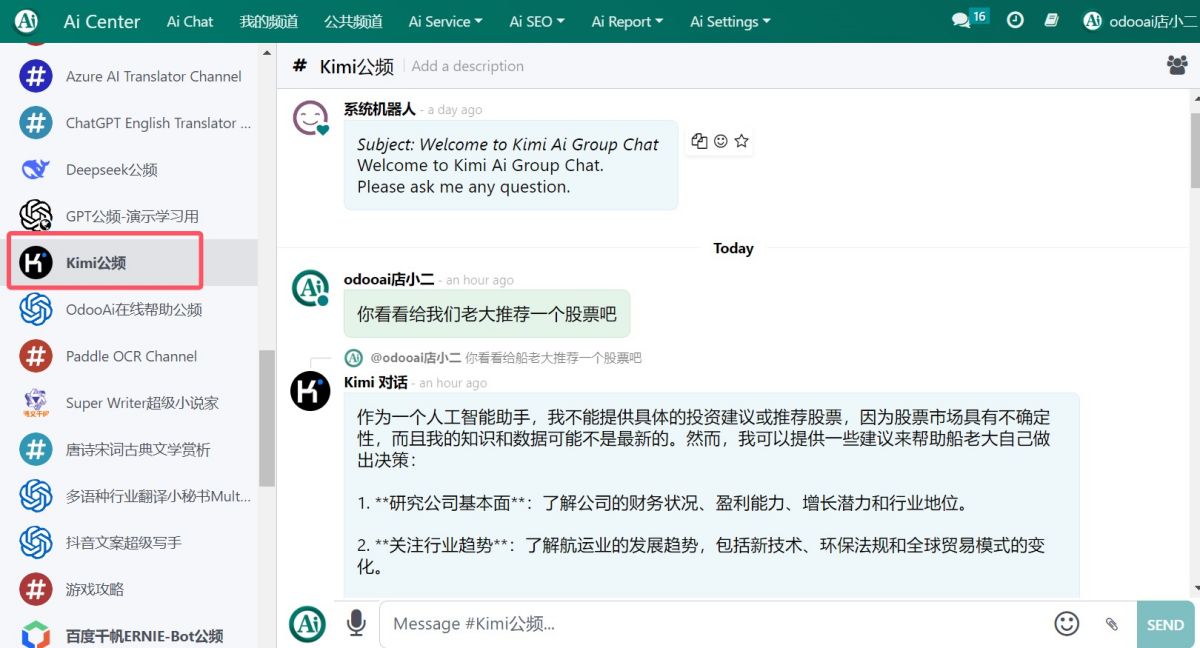Screen dimensions: 1200x648
Task: Click the Paddle OCR hash icon
Action: click(36, 356)
